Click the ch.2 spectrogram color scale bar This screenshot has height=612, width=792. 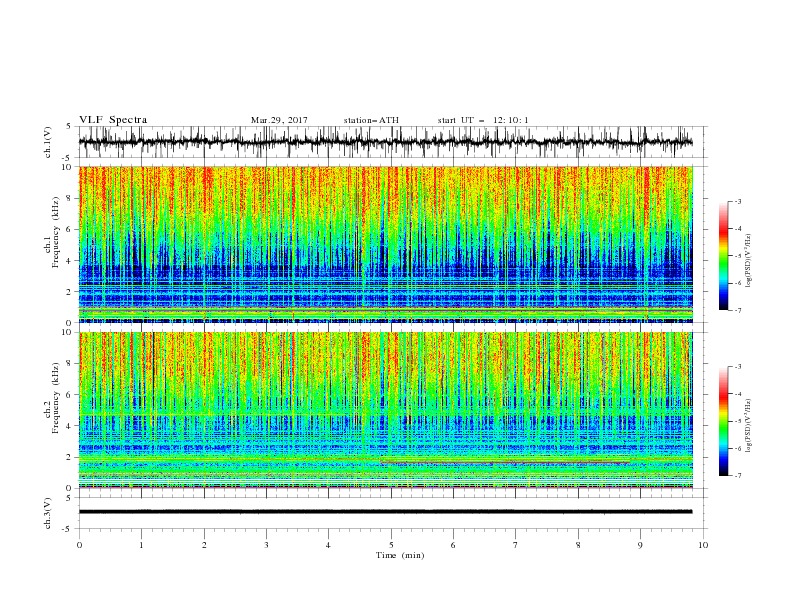coord(723,421)
